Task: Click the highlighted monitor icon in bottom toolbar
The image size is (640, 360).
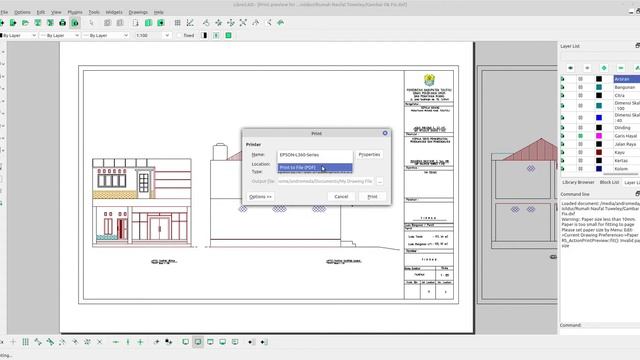Action: click(198, 342)
